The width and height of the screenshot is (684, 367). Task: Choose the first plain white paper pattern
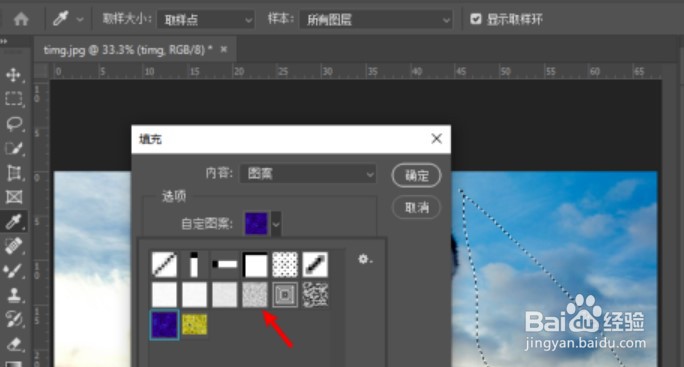tap(164, 295)
